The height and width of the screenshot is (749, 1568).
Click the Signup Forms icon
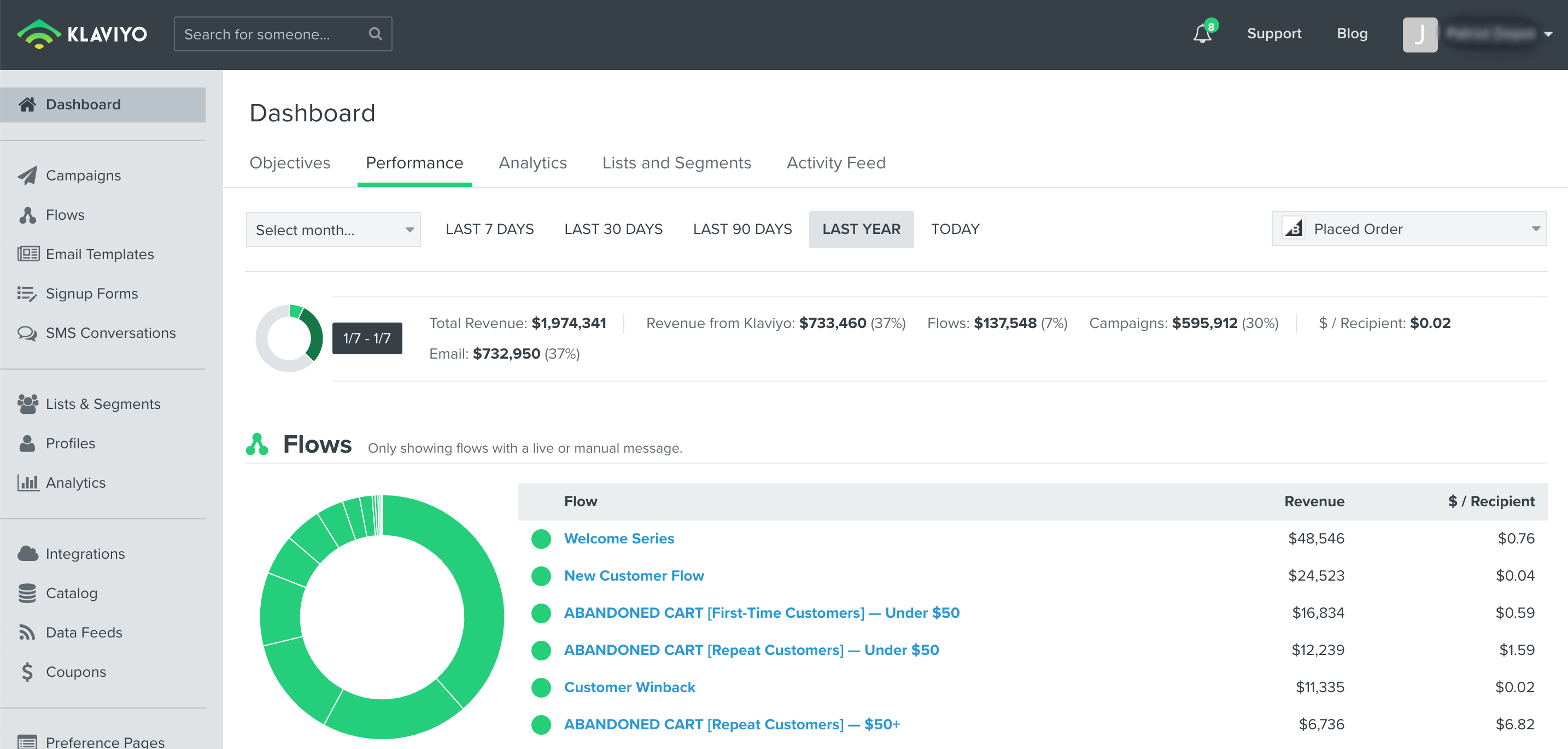point(27,293)
